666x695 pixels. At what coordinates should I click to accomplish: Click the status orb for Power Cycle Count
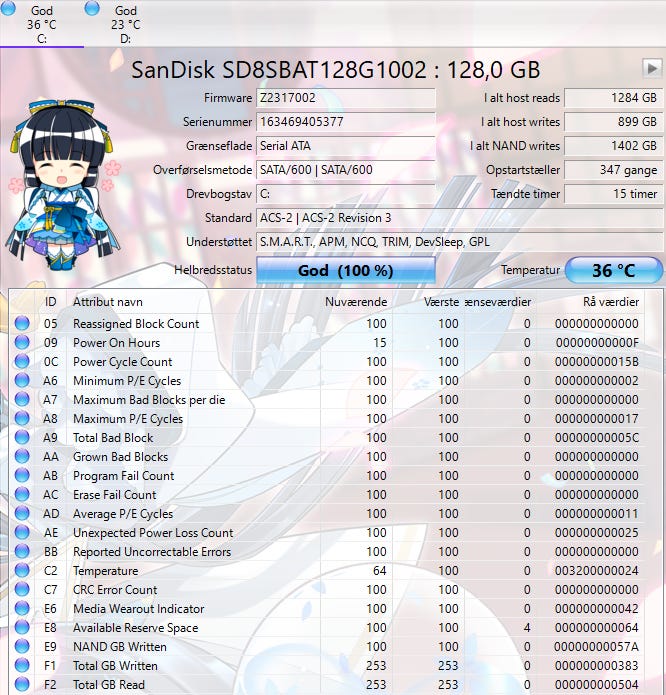point(22,361)
